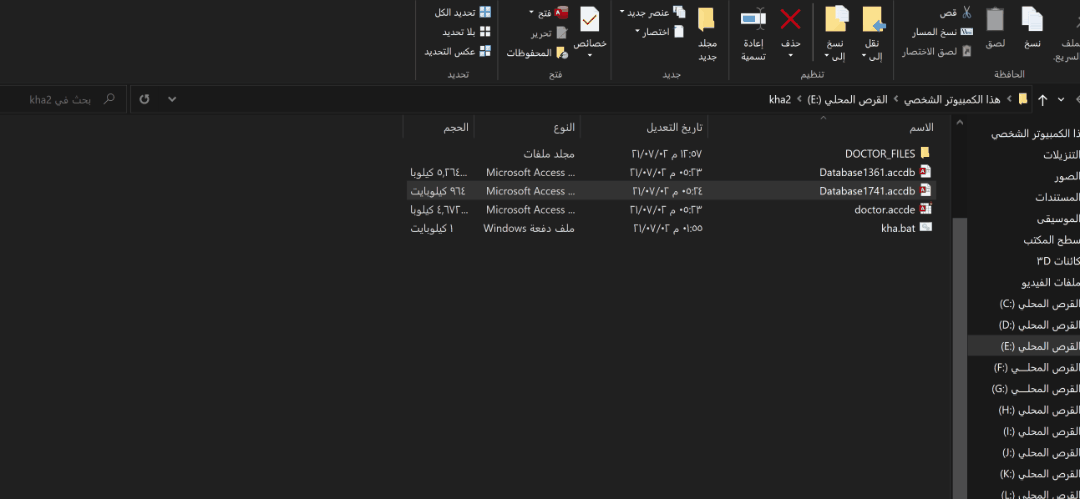This screenshot has height=499, width=1080.
Task: Click the Paste clipboard icon
Action: (995, 19)
